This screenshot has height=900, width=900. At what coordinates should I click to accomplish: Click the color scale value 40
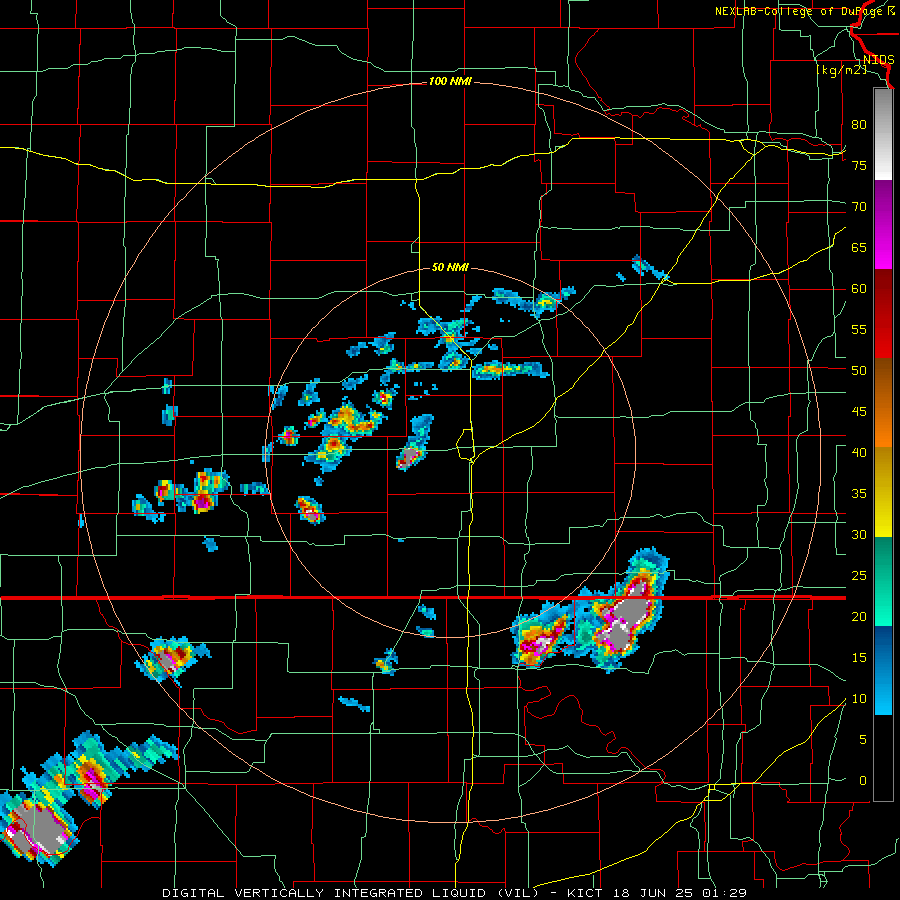coord(859,452)
